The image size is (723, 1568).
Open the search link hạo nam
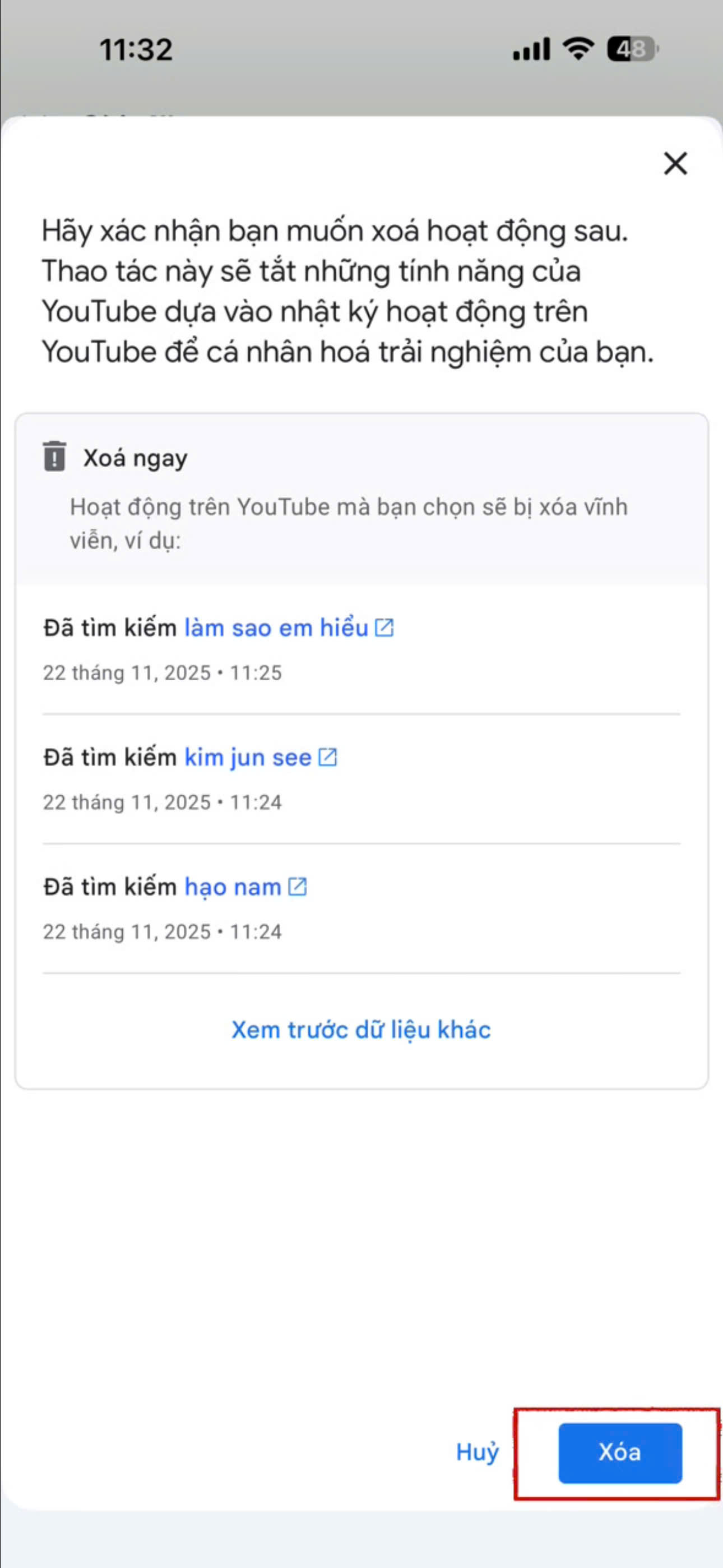pos(233,888)
